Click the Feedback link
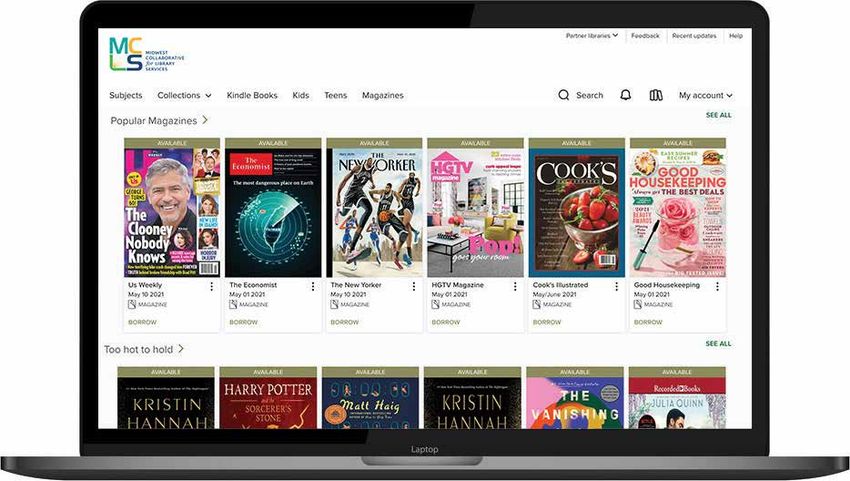 pyautogui.click(x=645, y=35)
